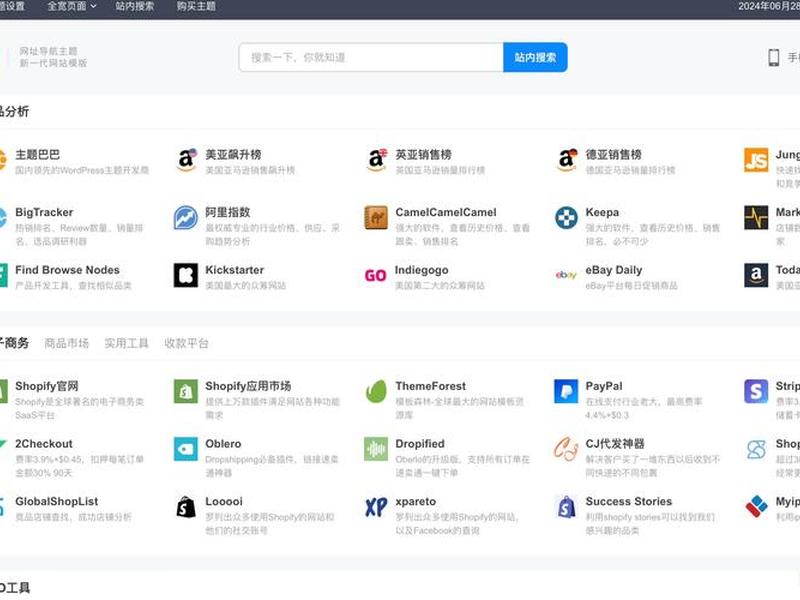Click the Shopify应用市场 title text
The width and height of the screenshot is (800, 600).
pyautogui.click(x=248, y=386)
